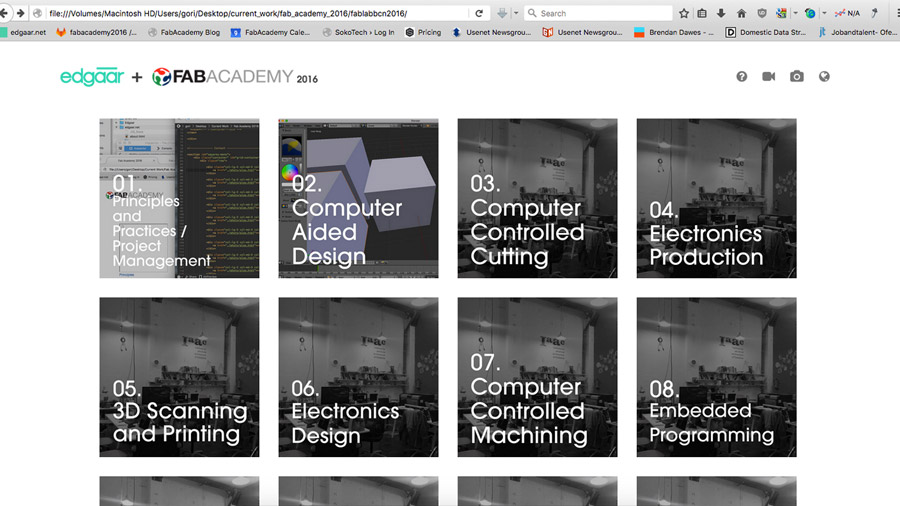Click the blue download arrow icon next to reload
900x506 pixels.
click(502, 13)
